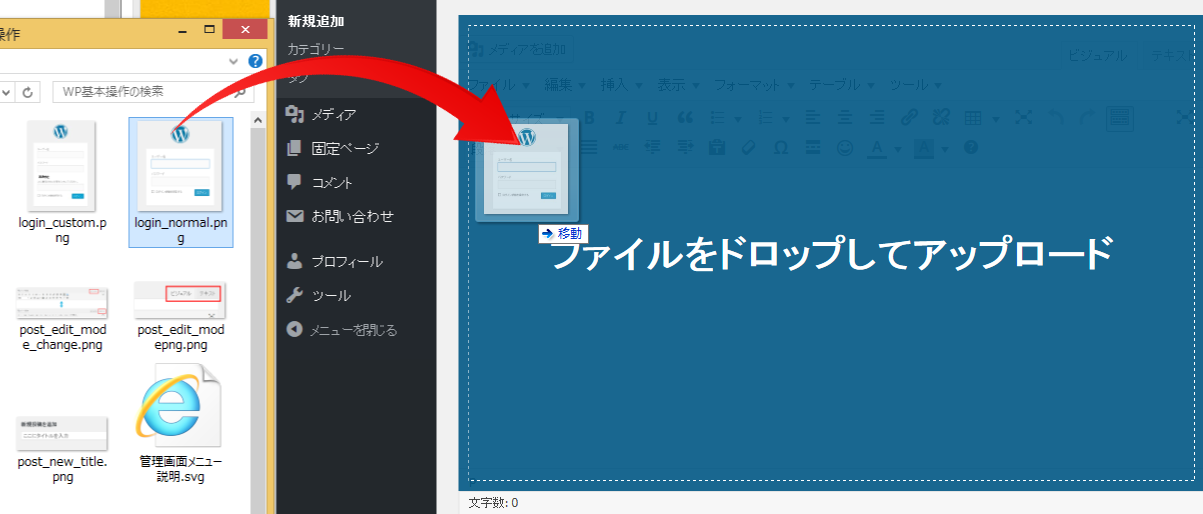
Task: Open the メディア menu in sidebar
Action: click(x=333, y=115)
